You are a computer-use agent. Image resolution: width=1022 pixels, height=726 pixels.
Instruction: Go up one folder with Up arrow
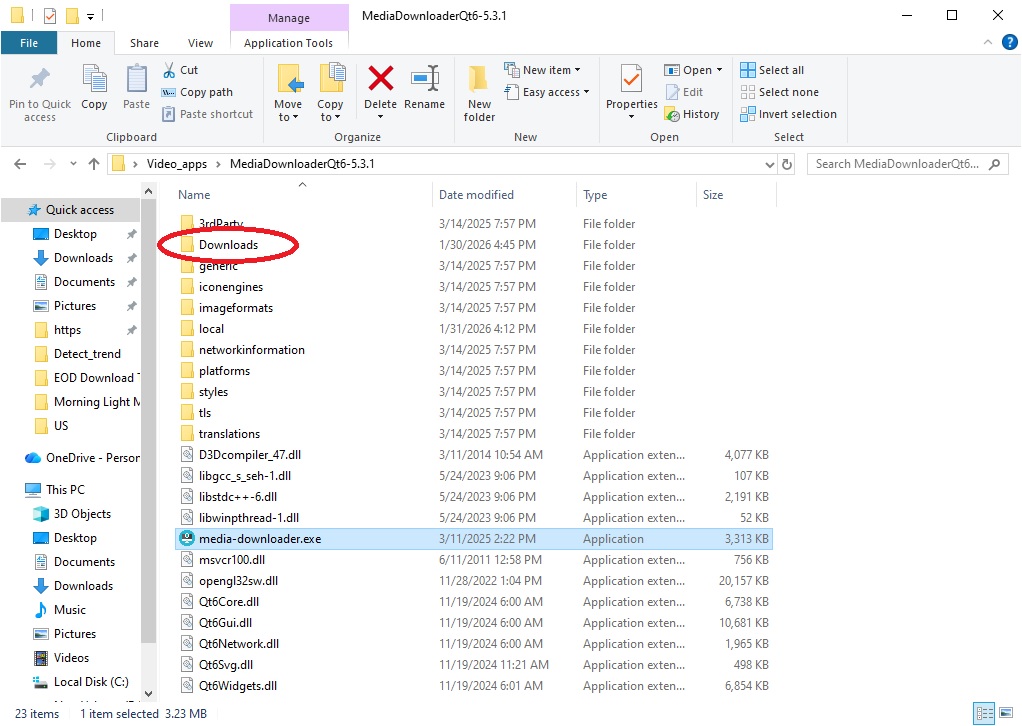(x=94, y=164)
